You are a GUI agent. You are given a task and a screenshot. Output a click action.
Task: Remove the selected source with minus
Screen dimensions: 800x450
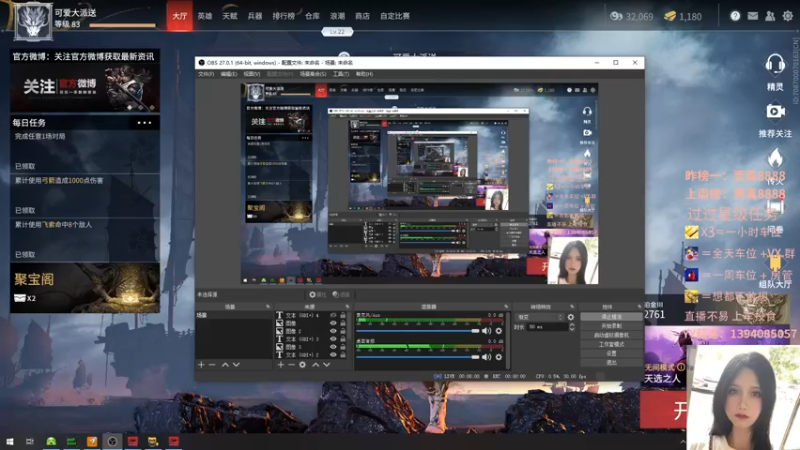291,365
